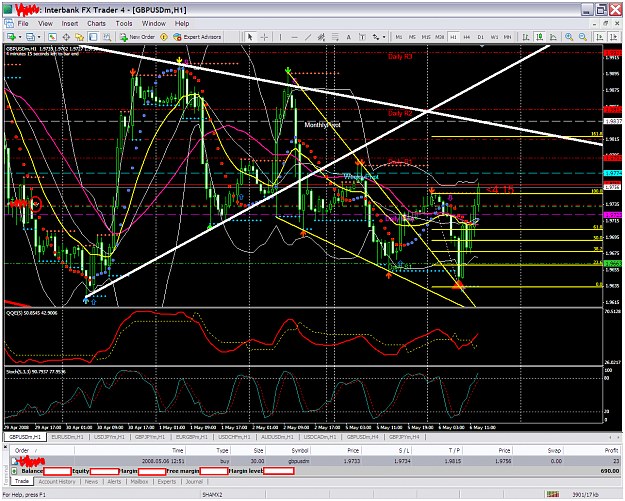Click the Expert Advisors button

pos(197,37)
